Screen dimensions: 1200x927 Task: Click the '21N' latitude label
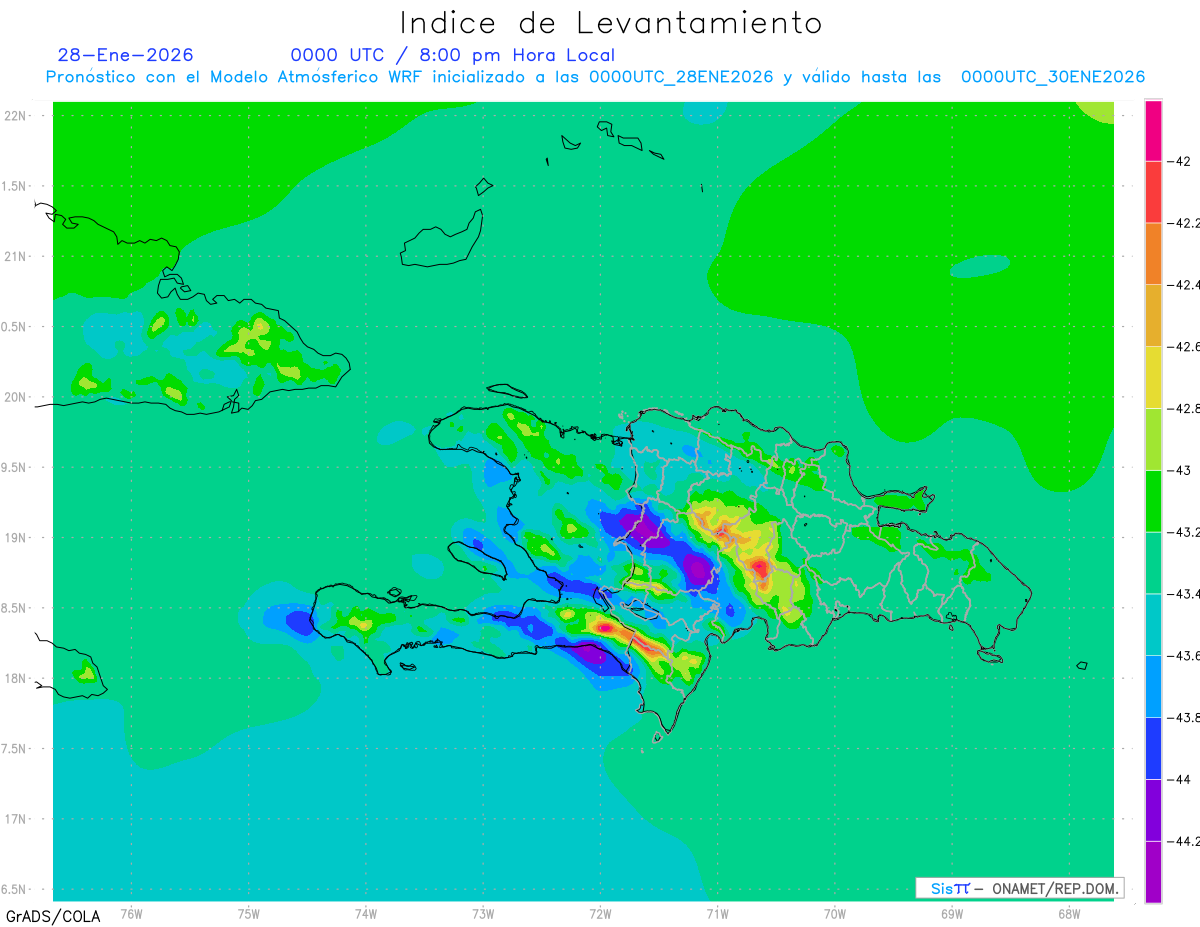tap(16, 256)
